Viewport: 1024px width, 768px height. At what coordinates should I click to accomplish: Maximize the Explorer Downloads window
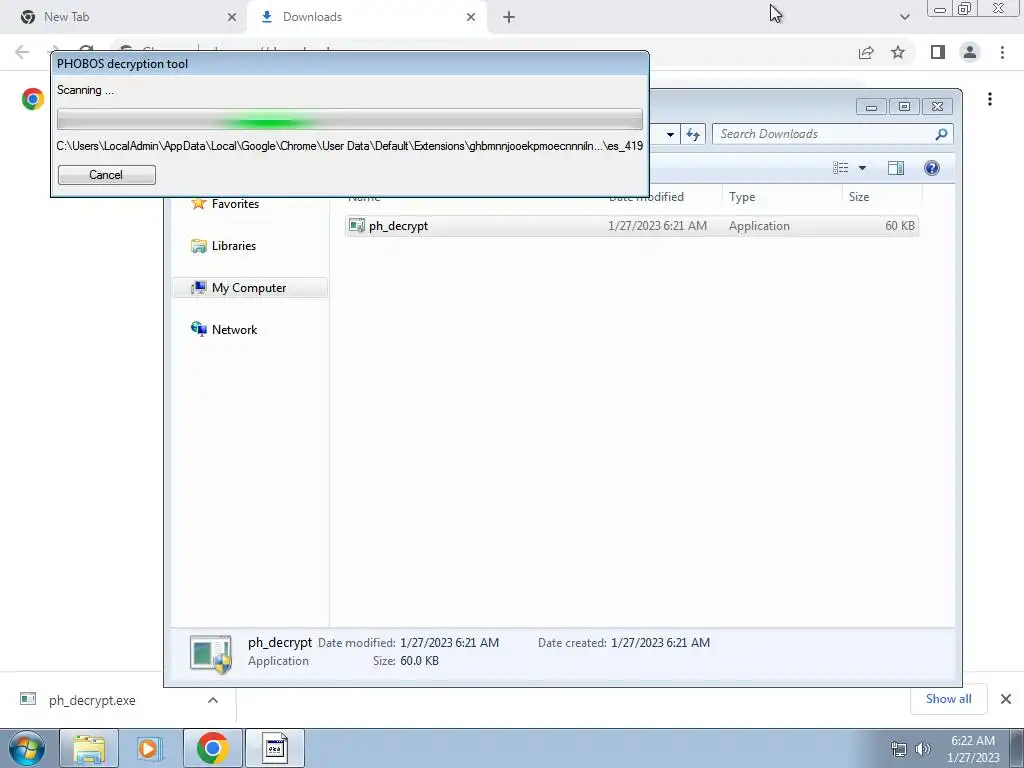904,106
